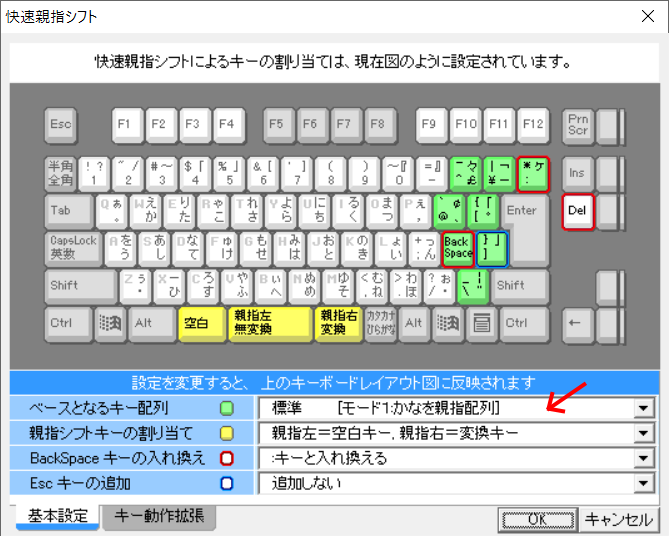Switch to the 基本設定 tab
The image size is (669, 536).
(x=56, y=517)
